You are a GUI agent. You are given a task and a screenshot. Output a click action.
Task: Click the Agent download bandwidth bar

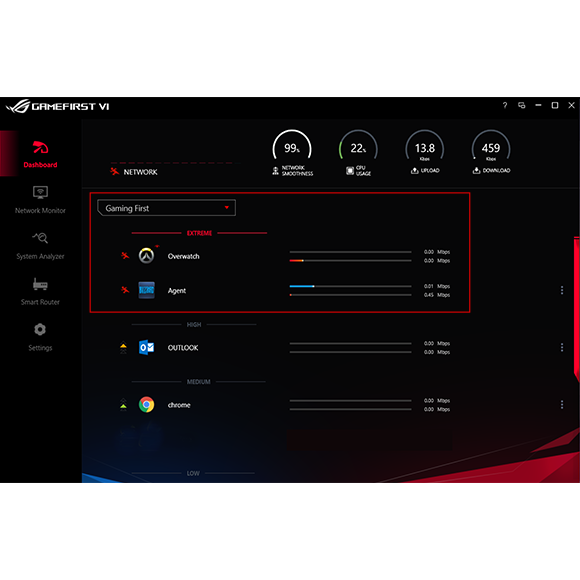point(350,295)
